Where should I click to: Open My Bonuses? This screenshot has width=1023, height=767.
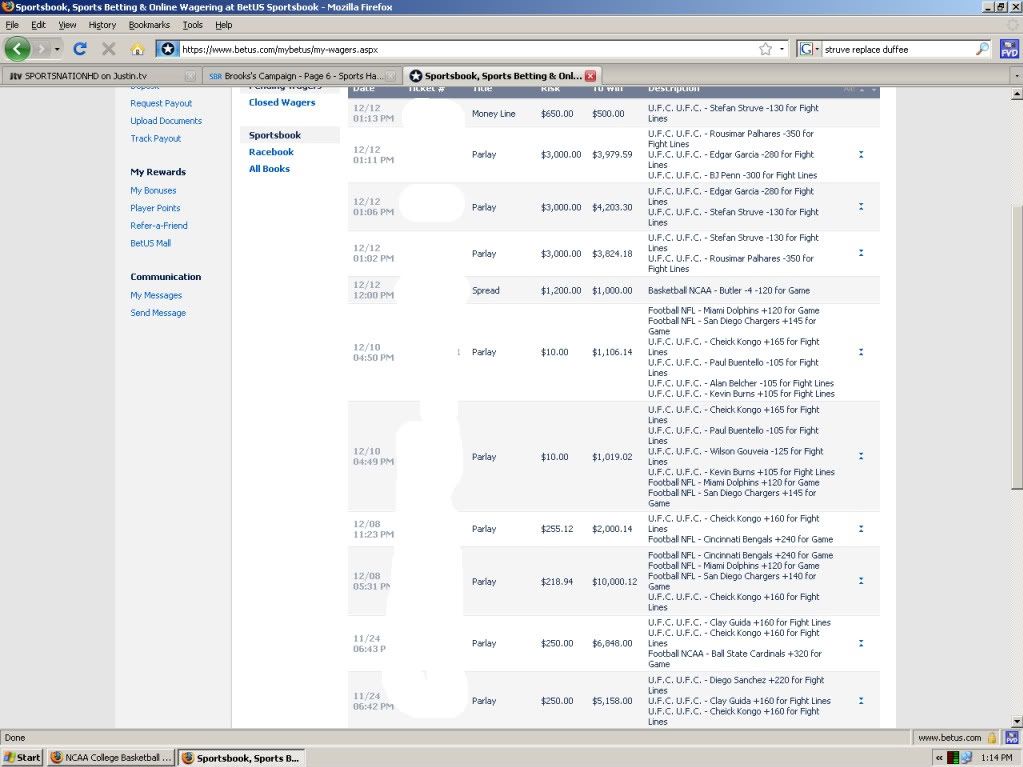(x=153, y=190)
